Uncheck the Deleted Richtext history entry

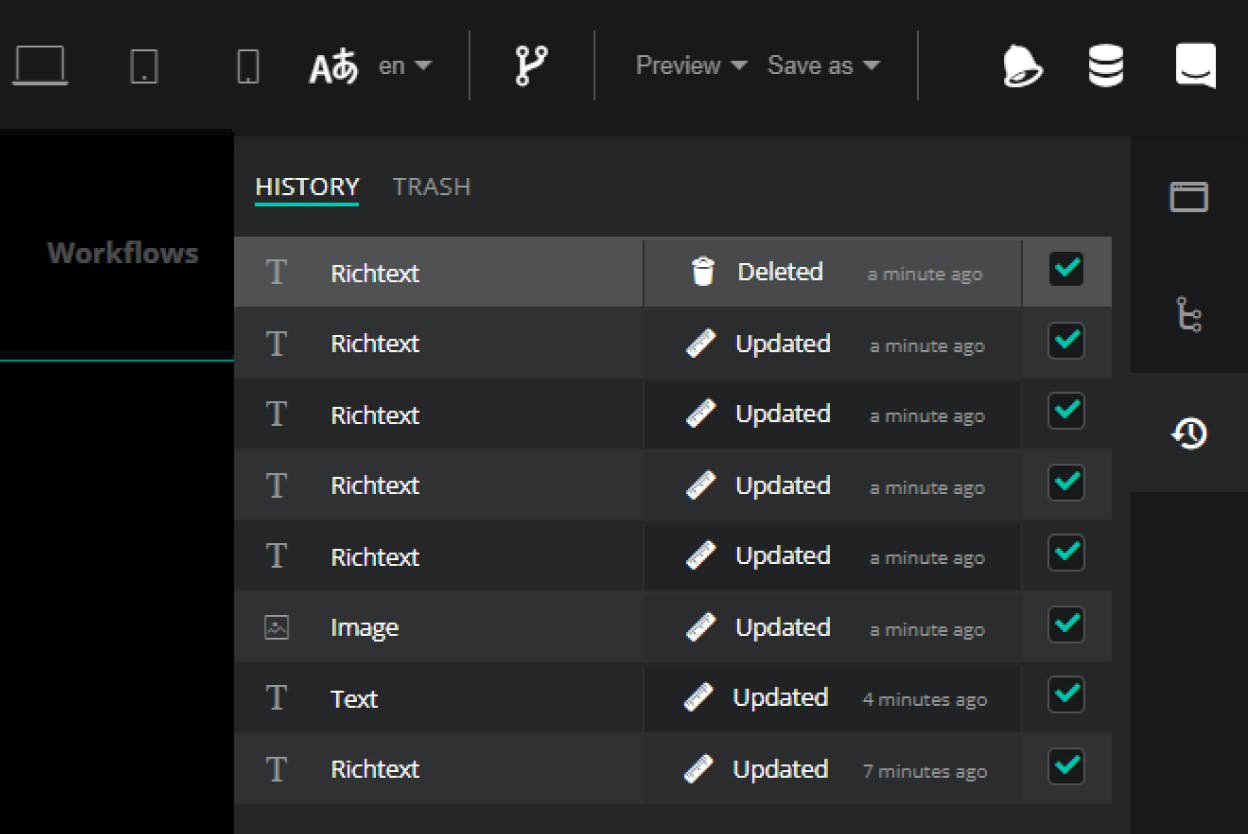(1066, 270)
